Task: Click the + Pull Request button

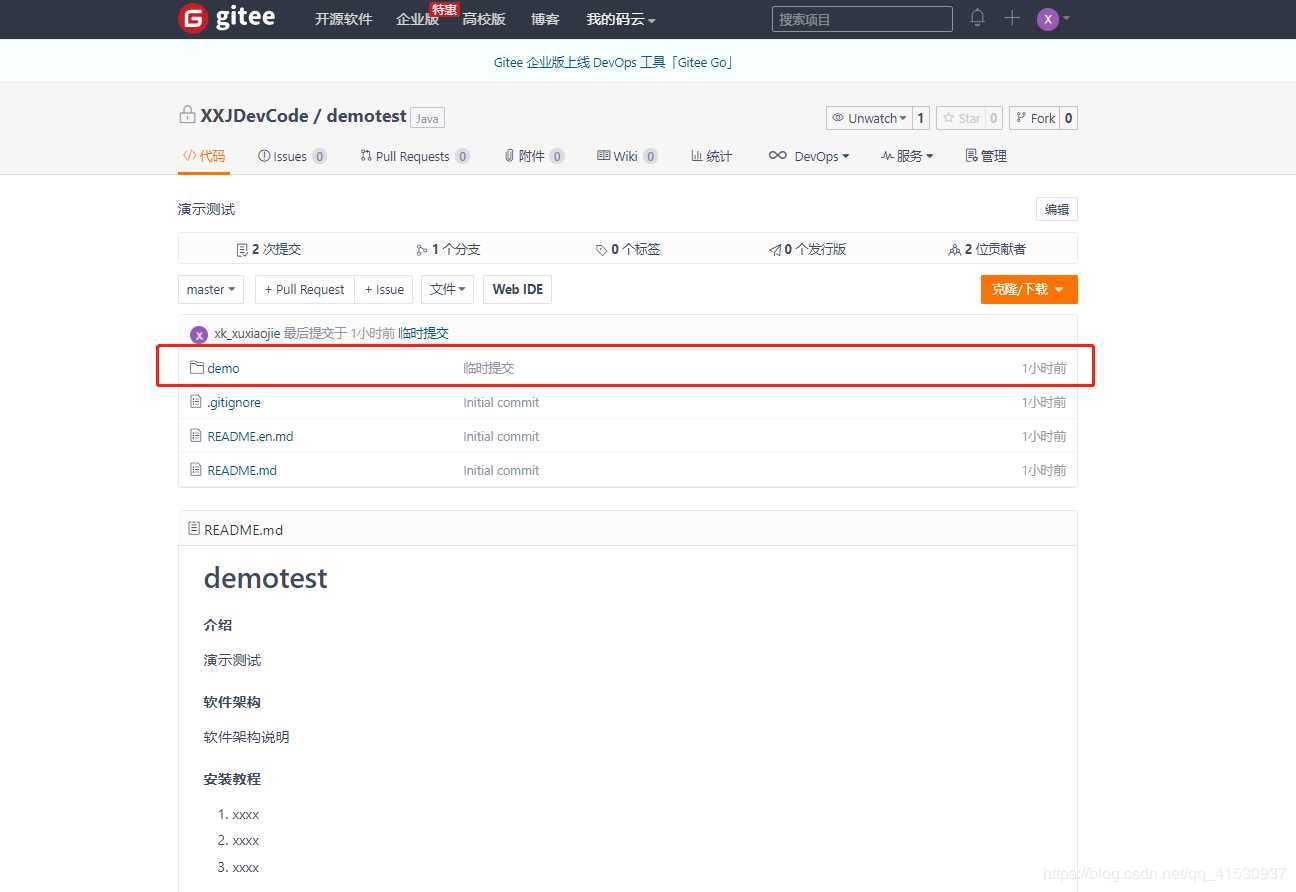Action: 305,289
